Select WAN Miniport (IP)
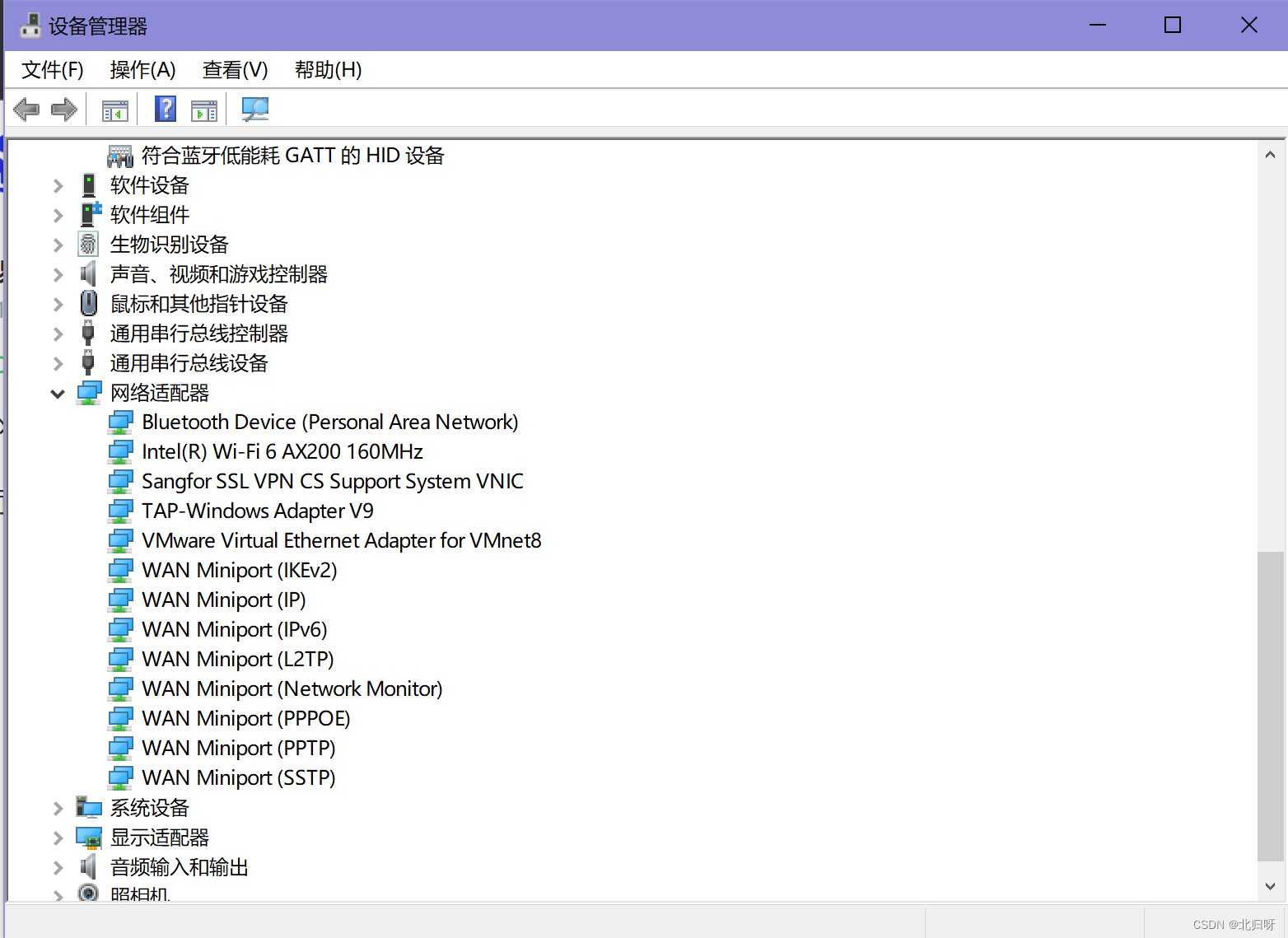 224,600
